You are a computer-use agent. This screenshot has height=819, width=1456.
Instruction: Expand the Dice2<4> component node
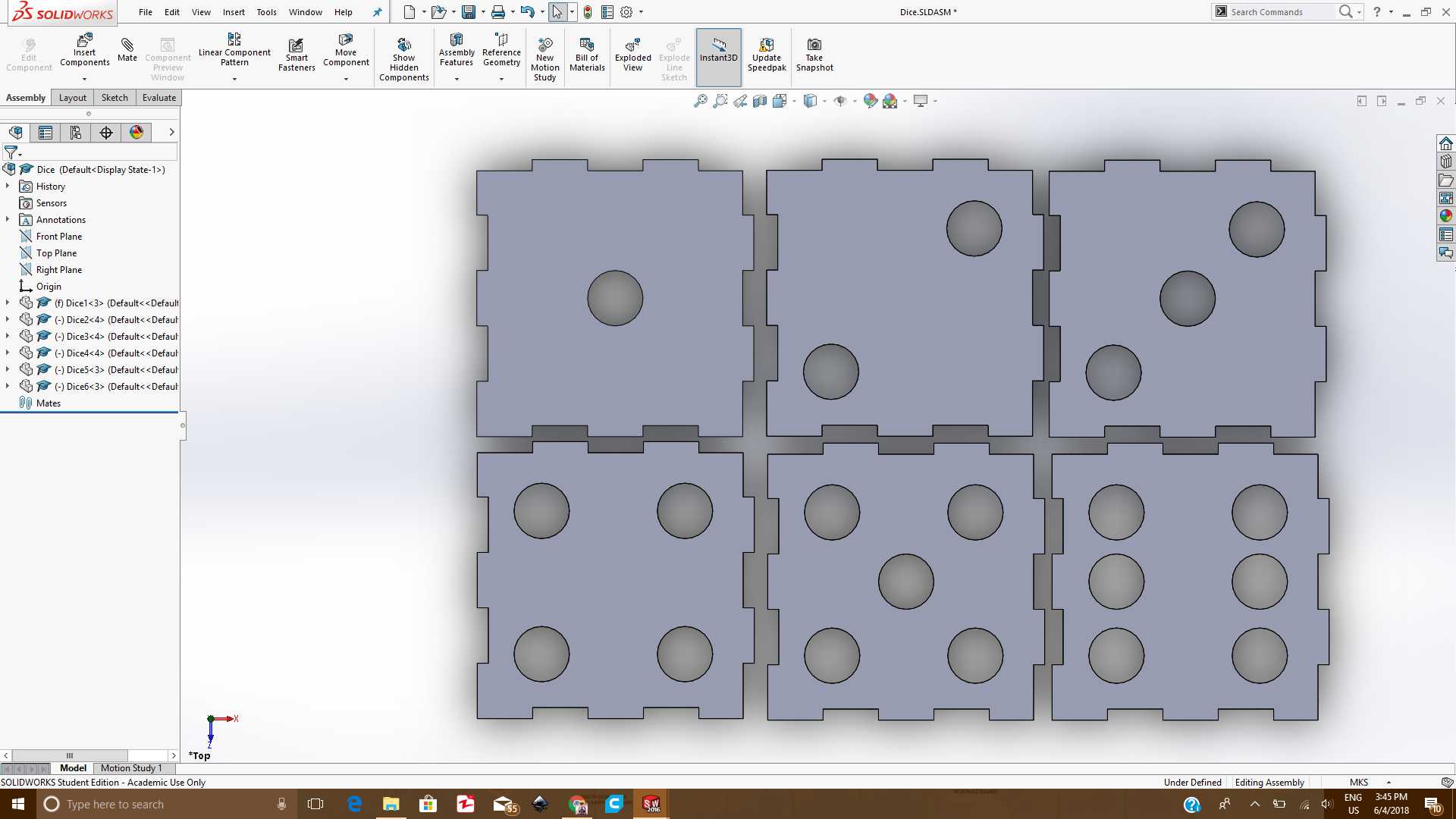[8, 319]
